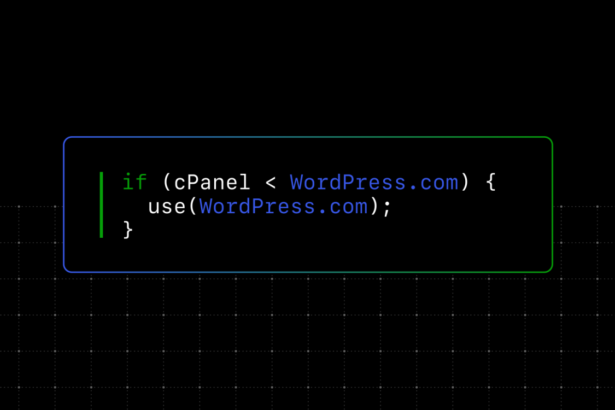615x410 pixels.
Task: Click the opening curly brace ending line one
Action: pos(491,182)
